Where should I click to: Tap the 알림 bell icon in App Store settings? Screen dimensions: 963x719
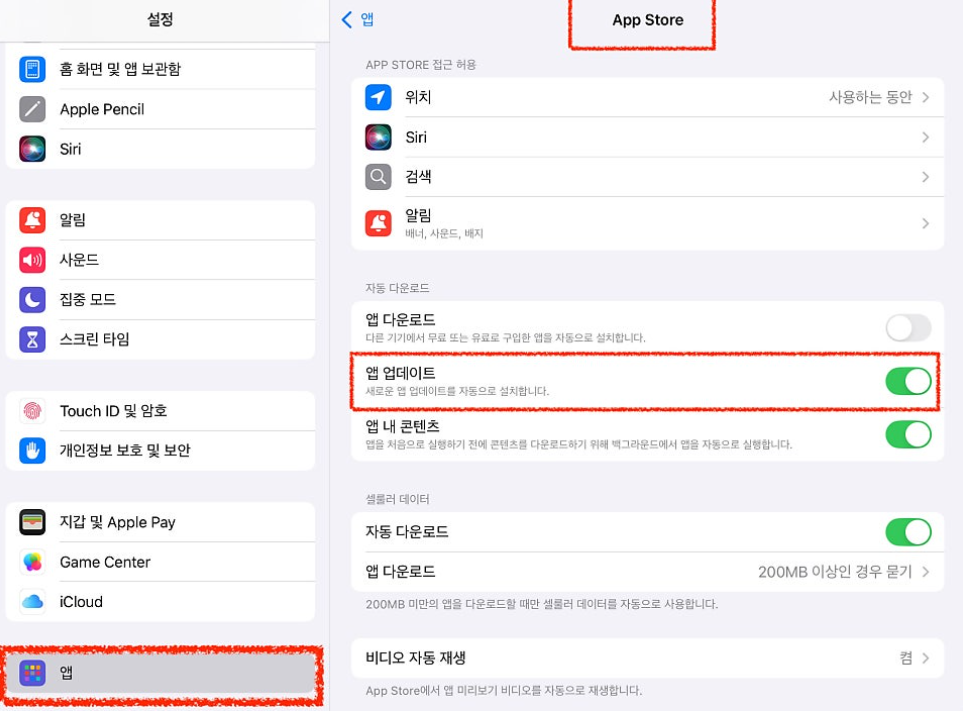(x=378, y=223)
